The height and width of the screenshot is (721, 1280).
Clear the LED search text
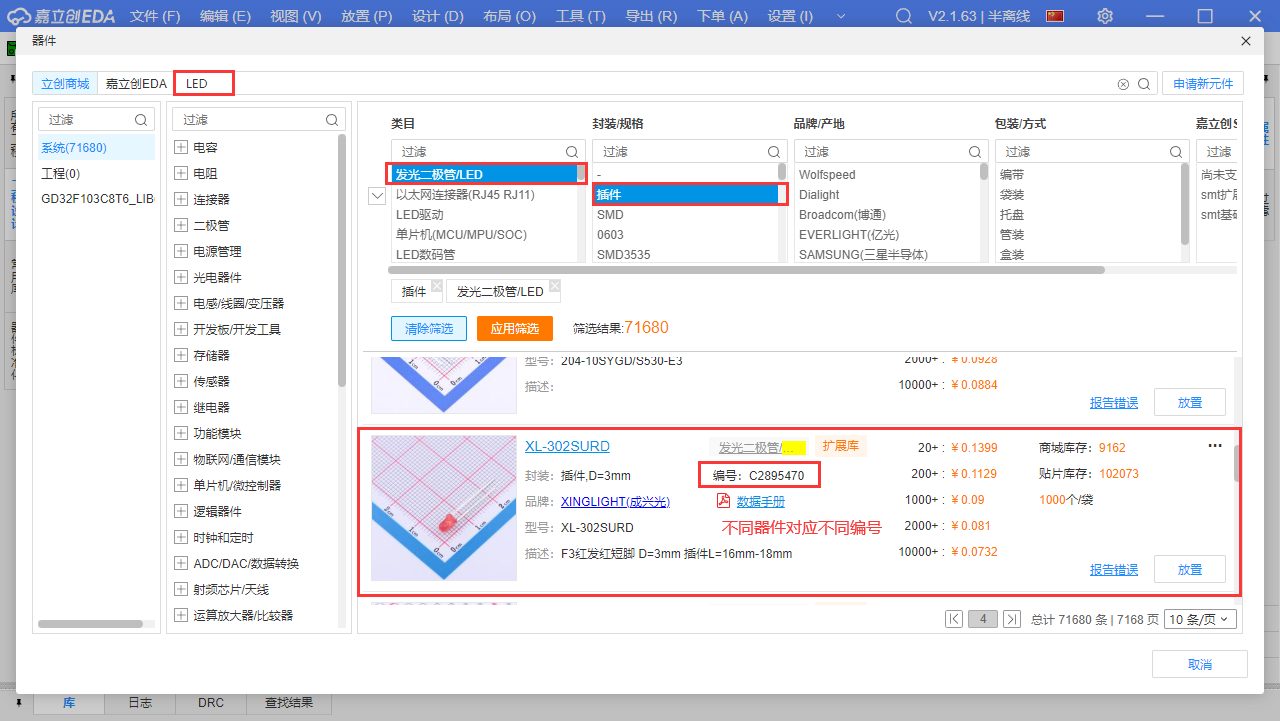point(1123,84)
